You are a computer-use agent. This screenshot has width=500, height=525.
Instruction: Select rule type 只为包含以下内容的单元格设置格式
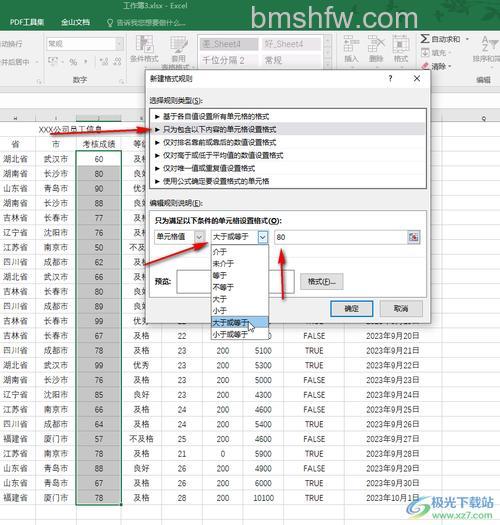click(x=288, y=130)
